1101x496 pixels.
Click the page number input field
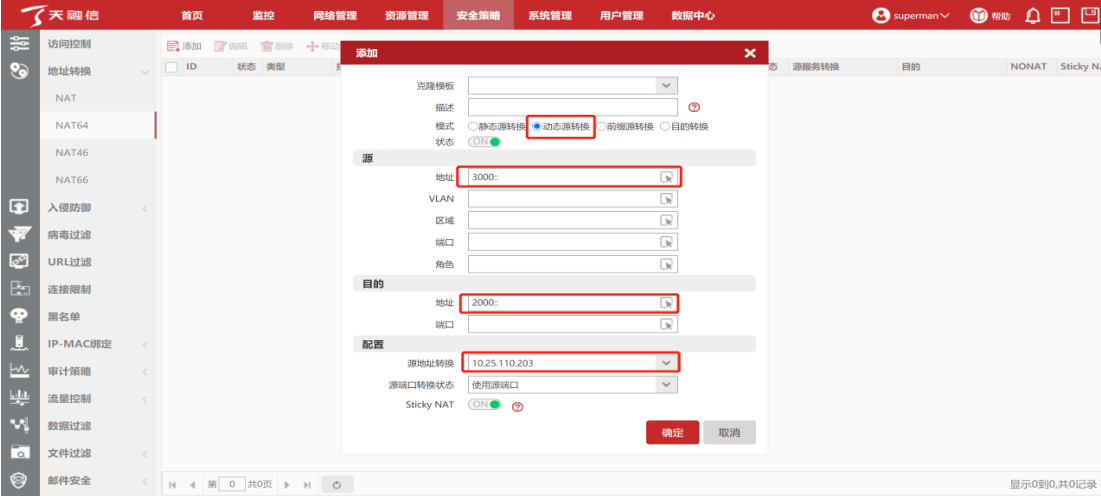click(232, 485)
